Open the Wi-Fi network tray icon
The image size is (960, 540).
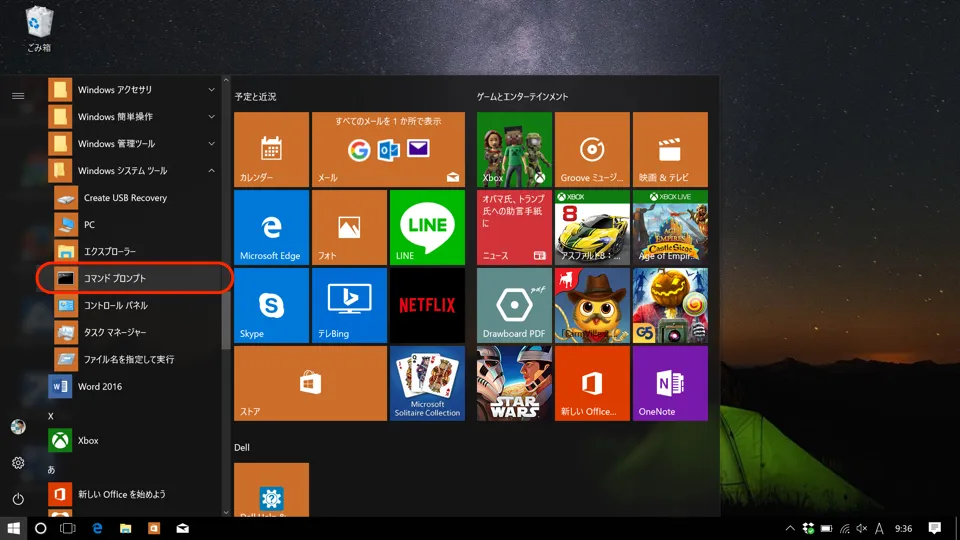point(844,528)
